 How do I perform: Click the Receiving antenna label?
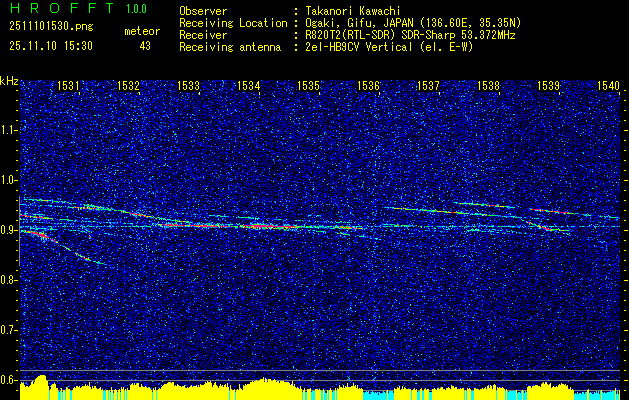pos(230,47)
